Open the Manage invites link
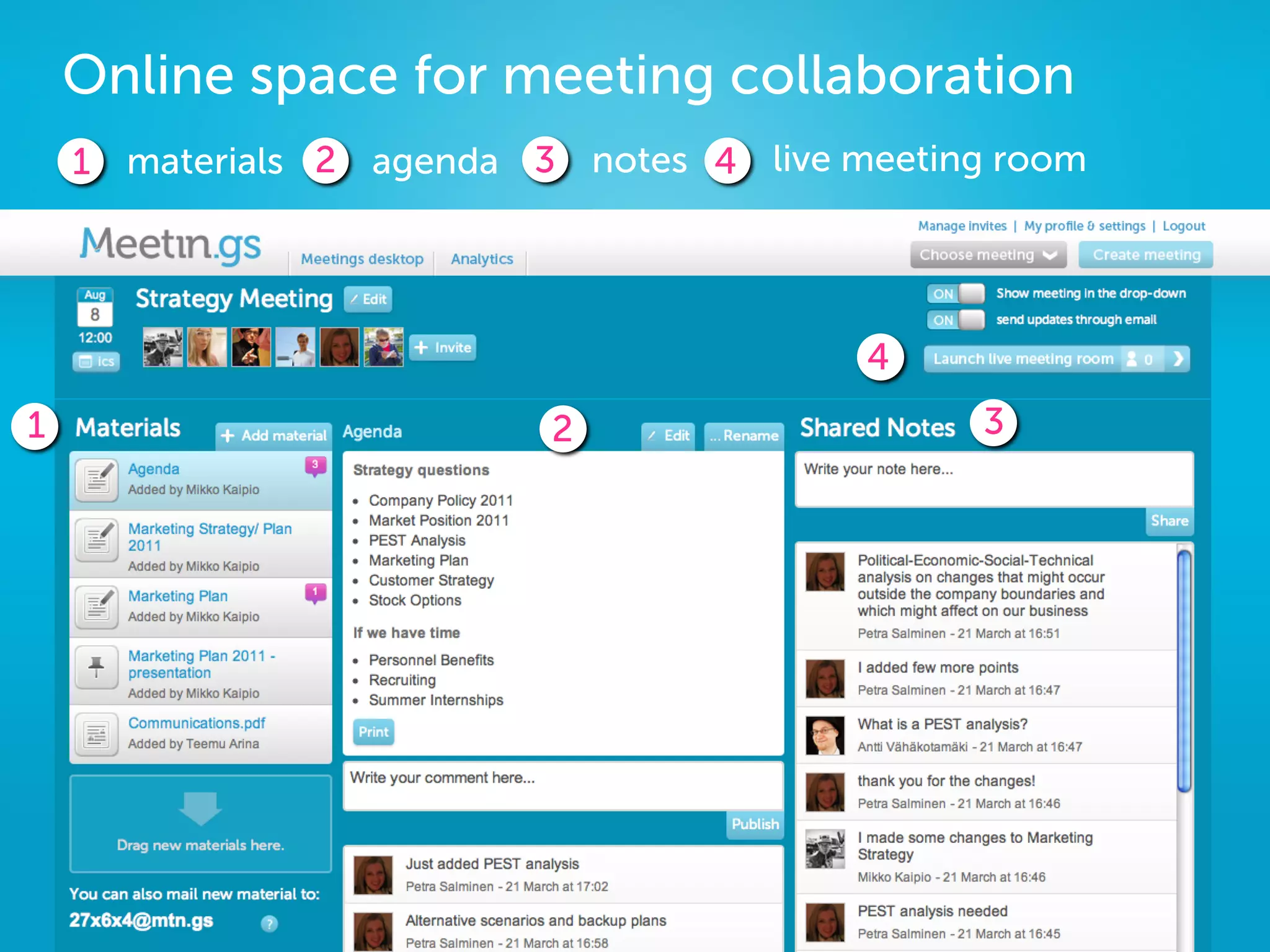The image size is (1270, 952). click(x=962, y=226)
